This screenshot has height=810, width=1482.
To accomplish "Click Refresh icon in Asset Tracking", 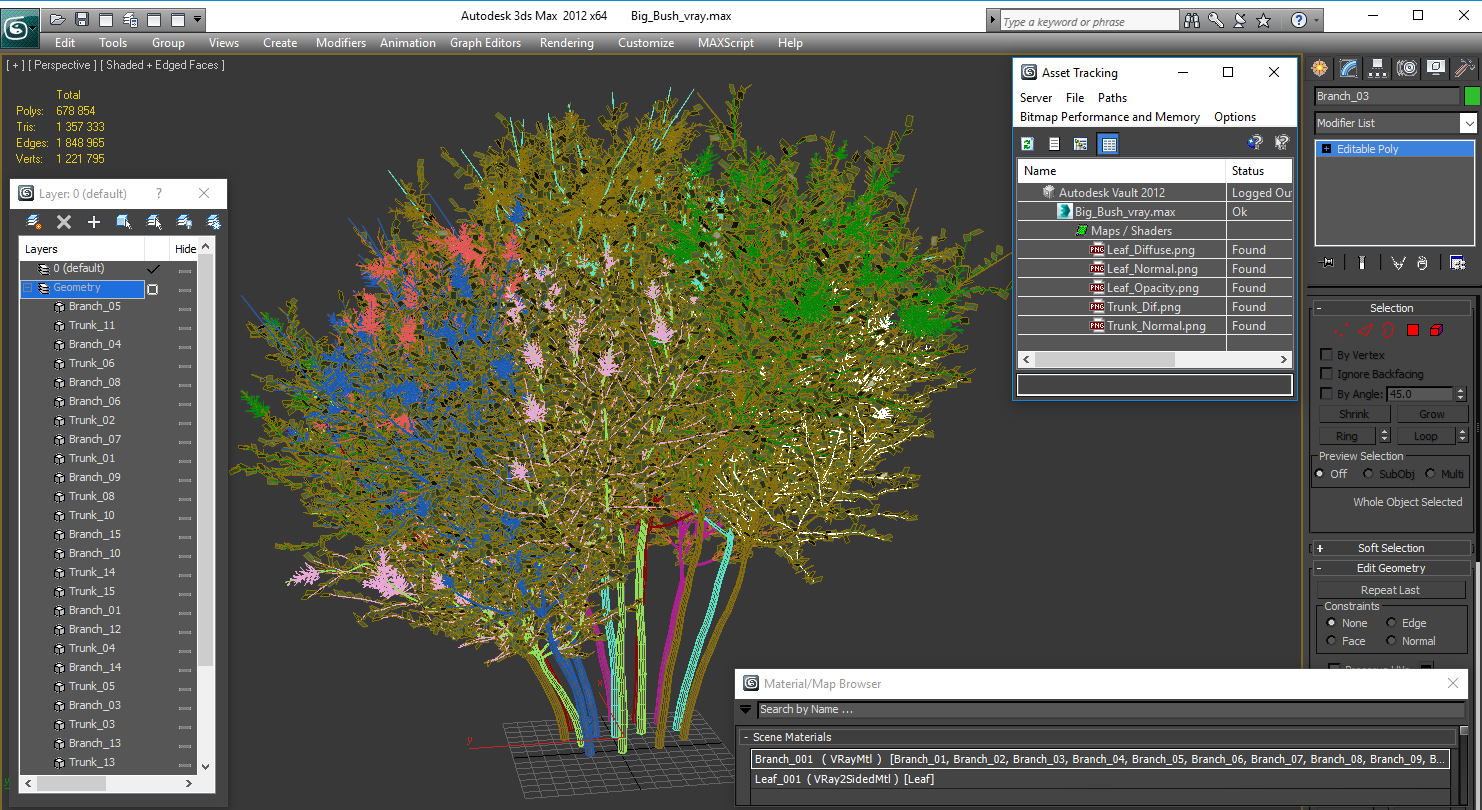I will coord(1027,144).
